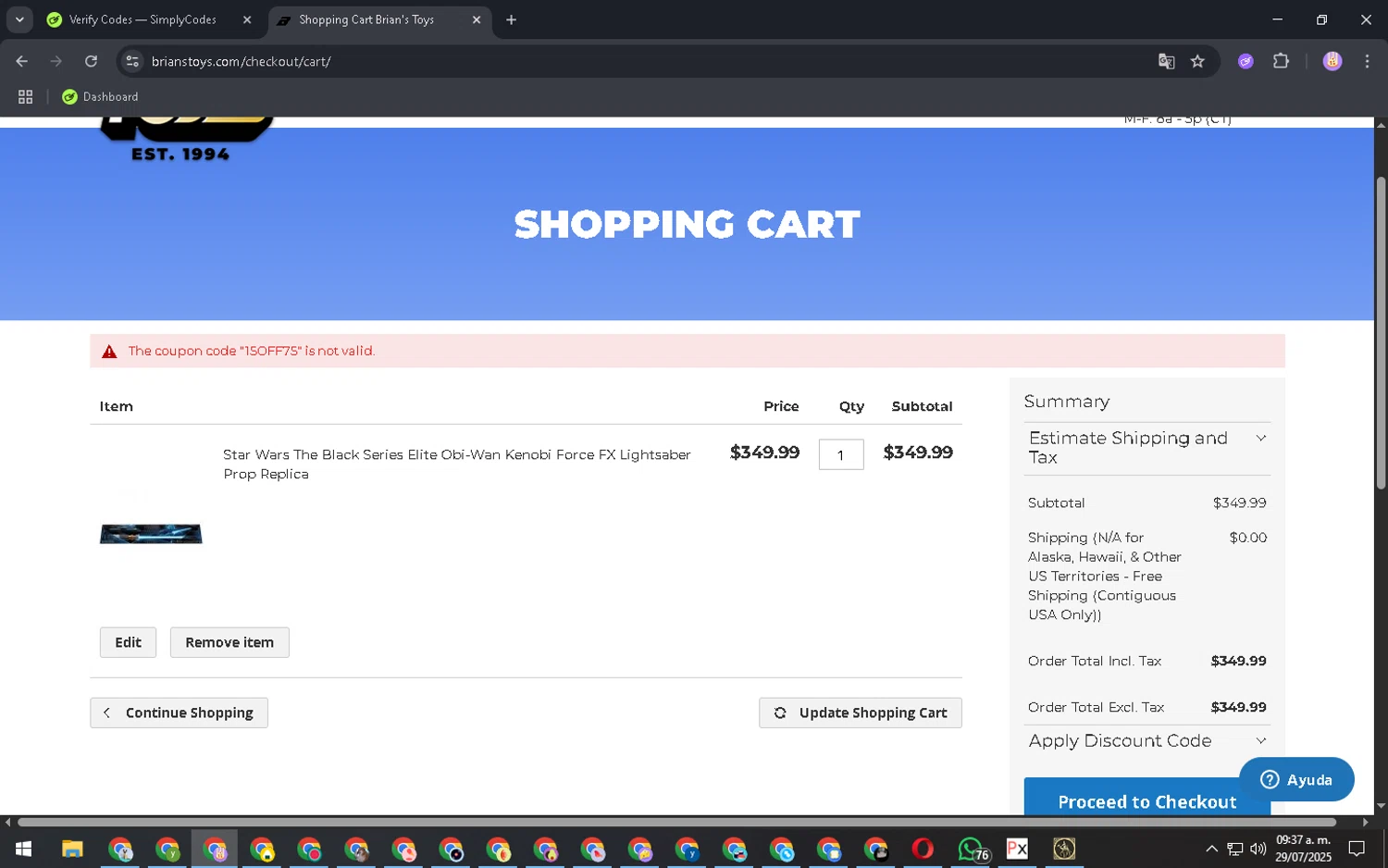Click the lightsaber product thumbnail

click(151, 534)
